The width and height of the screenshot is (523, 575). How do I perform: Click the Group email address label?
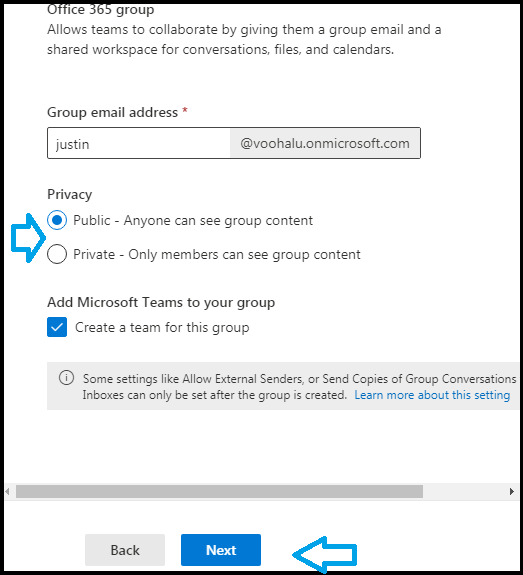coord(112,112)
